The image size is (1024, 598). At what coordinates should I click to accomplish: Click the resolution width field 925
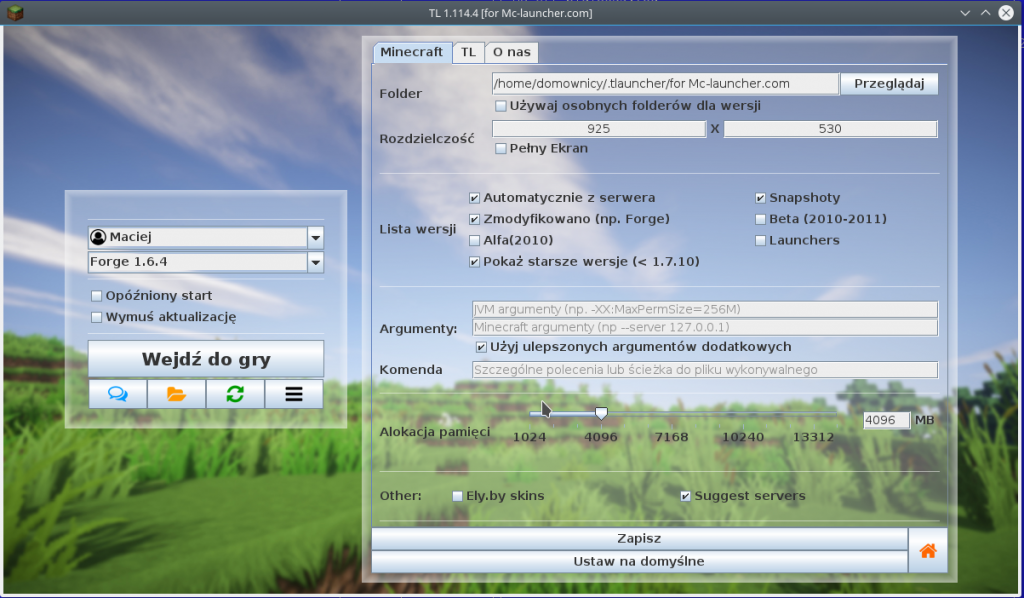coord(599,129)
